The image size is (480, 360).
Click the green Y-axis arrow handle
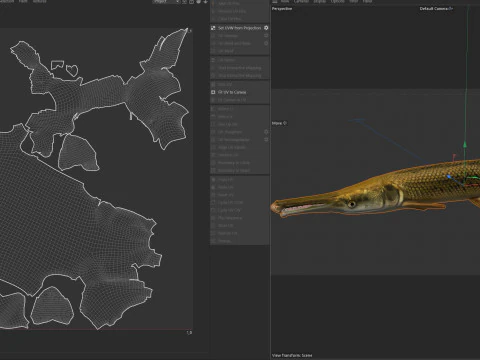(x=465, y=145)
